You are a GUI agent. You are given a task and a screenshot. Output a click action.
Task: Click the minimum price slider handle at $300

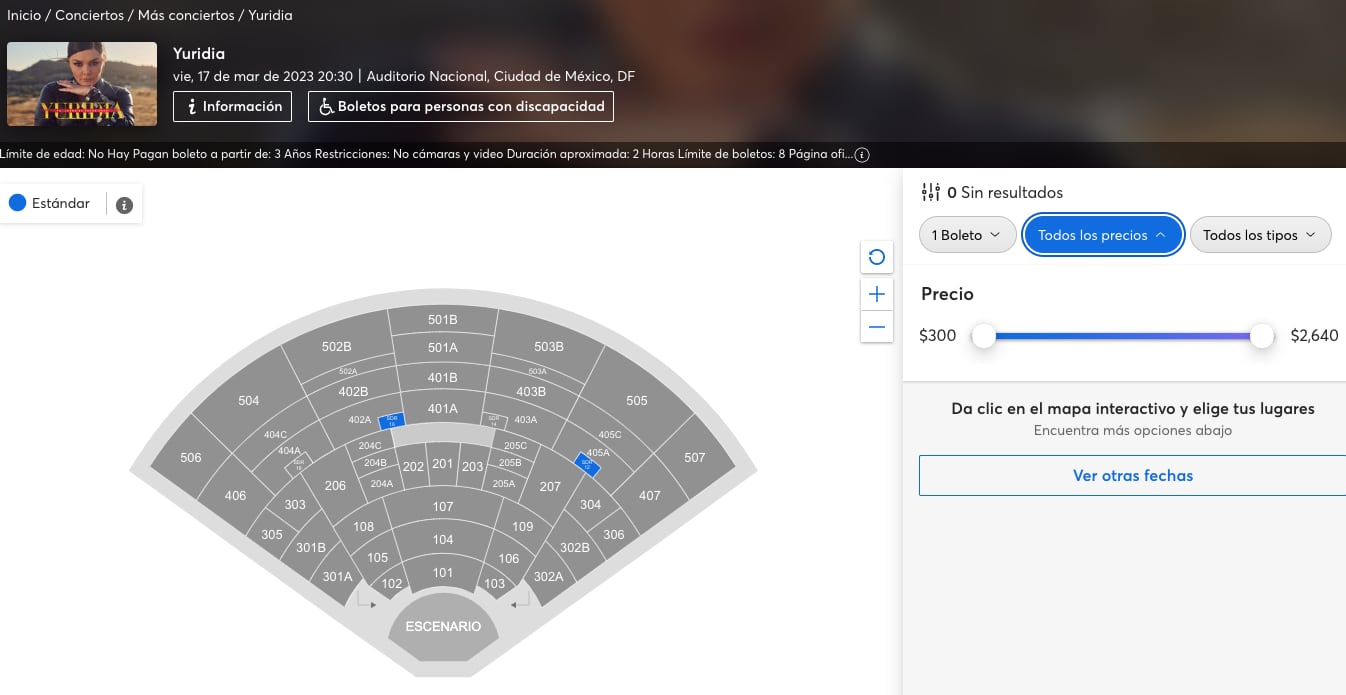983,336
